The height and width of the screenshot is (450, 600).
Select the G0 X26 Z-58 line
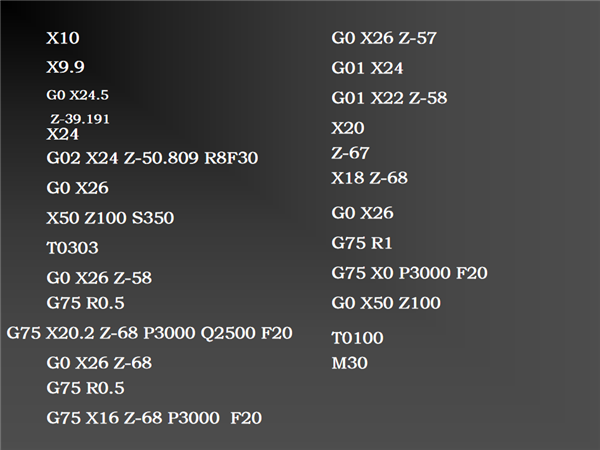click(x=99, y=278)
